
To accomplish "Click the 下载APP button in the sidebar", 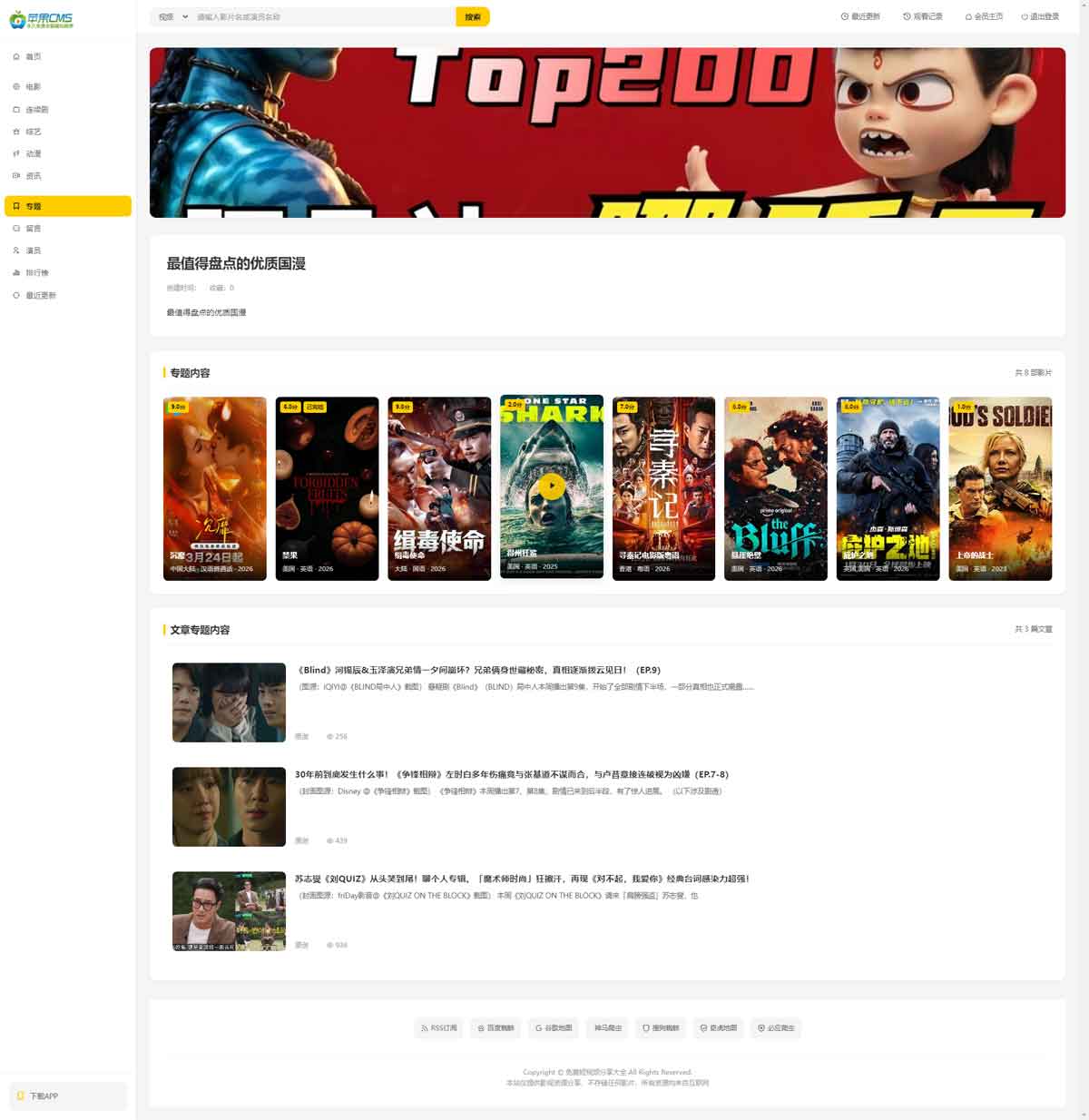I will pyautogui.click(x=68, y=1096).
